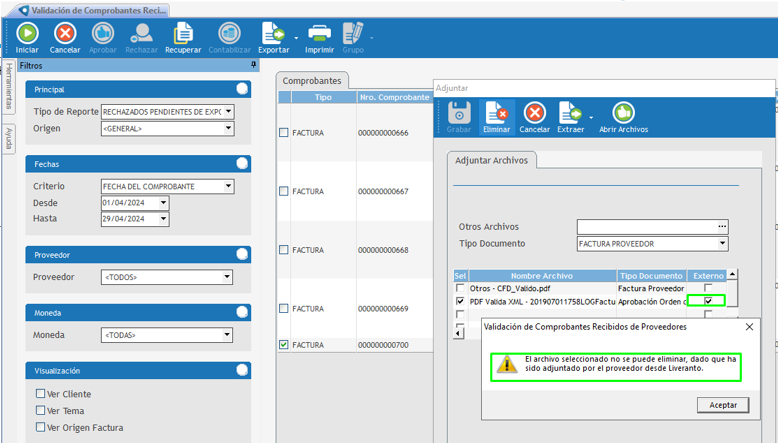Select the Otros - CFD_Valido.pdf file checkbox
Image resolution: width=778 pixels, height=443 pixels.
tap(460, 288)
